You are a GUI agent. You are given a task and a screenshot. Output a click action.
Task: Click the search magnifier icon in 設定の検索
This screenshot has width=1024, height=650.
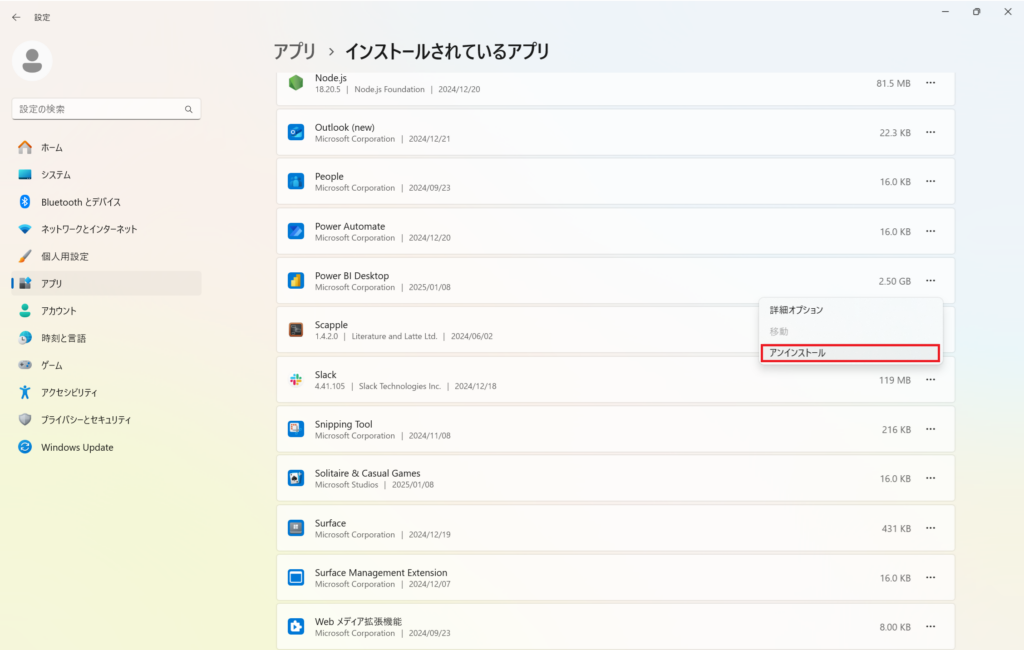188,109
